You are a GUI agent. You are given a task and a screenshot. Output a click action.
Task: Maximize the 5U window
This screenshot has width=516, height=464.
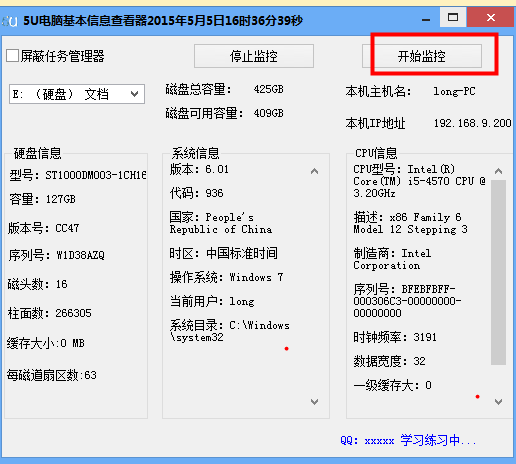tap(453, 17)
